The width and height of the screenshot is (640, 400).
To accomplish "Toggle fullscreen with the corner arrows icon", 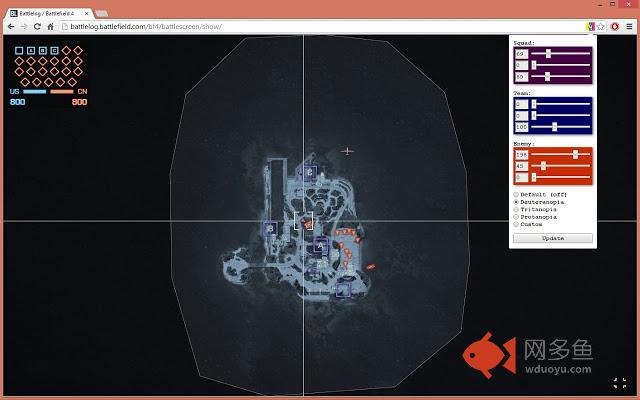I will point(620,383).
